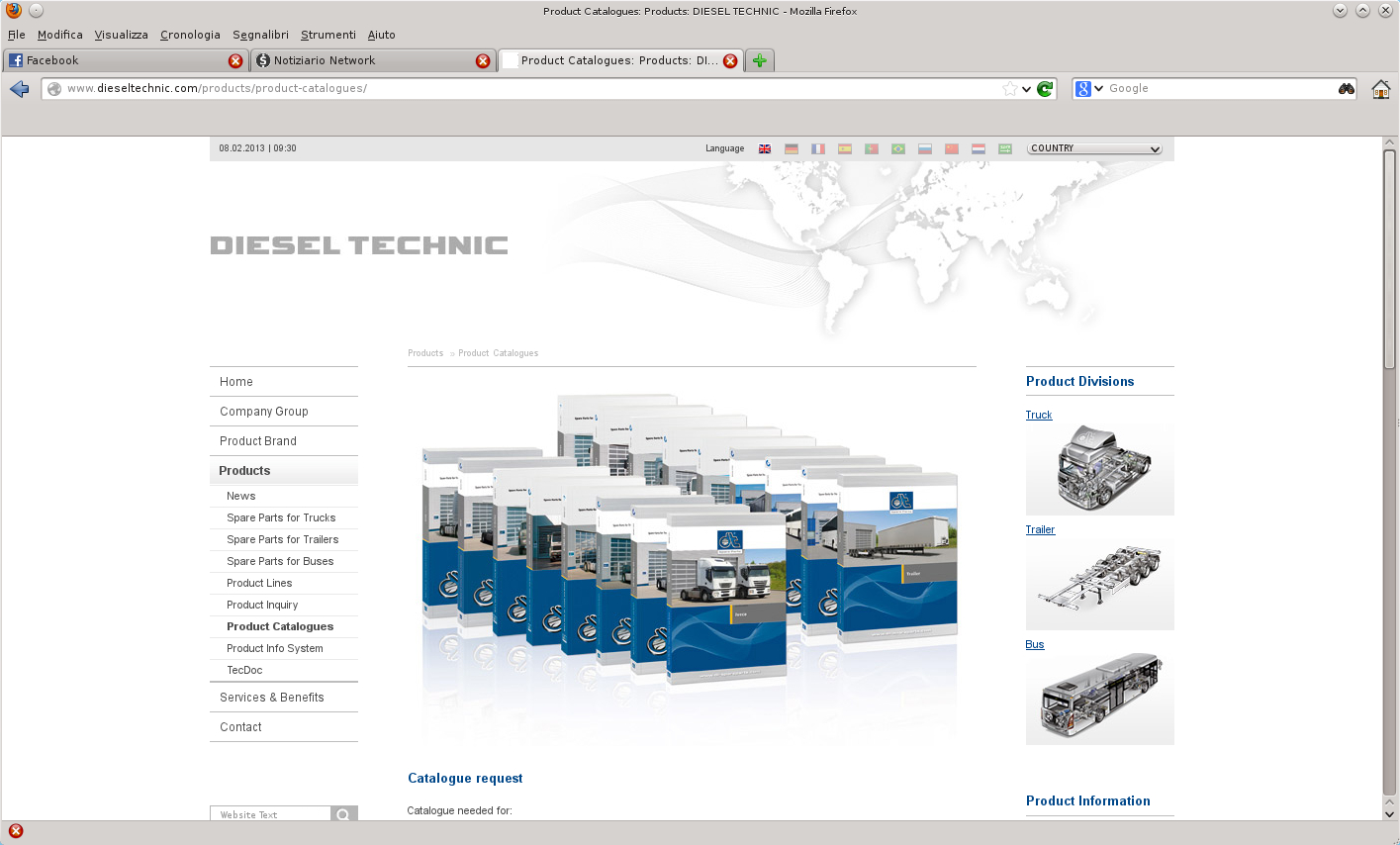Click the Products breadcrumb link
The width and height of the screenshot is (1400, 845).
click(x=425, y=353)
